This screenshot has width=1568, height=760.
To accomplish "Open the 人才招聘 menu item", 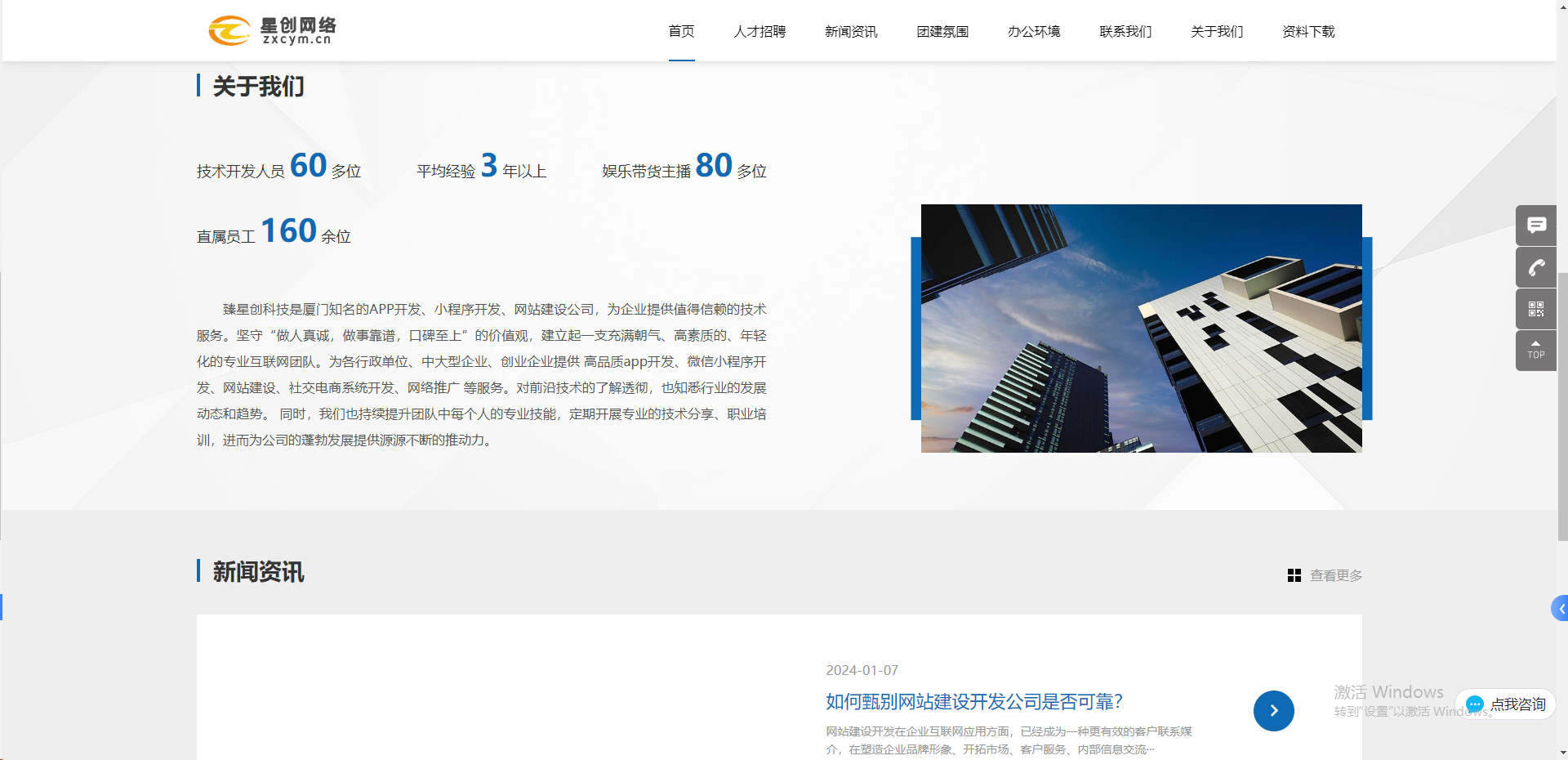I will pyautogui.click(x=759, y=31).
